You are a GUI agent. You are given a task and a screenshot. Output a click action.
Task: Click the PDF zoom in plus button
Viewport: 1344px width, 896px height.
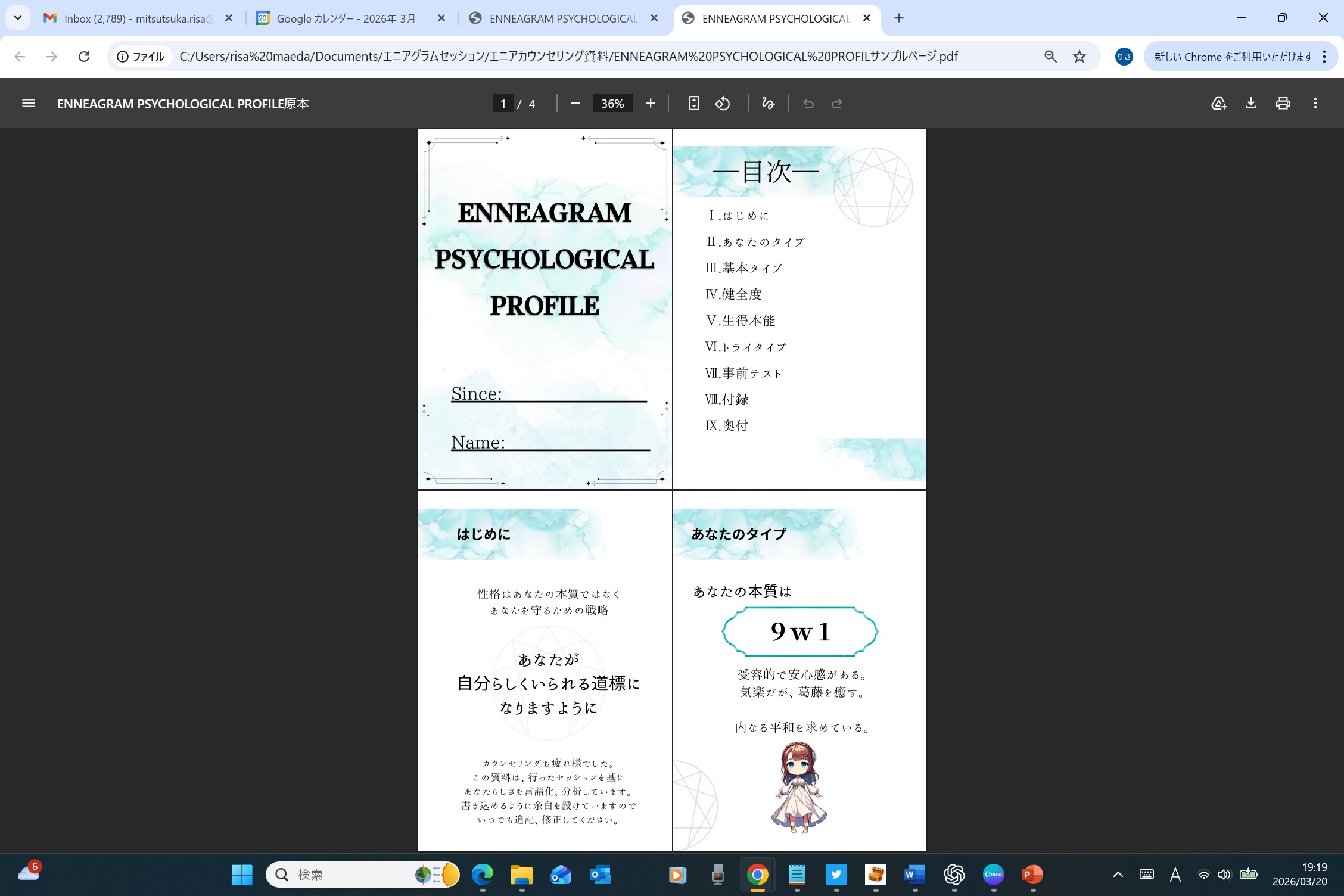click(650, 104)
